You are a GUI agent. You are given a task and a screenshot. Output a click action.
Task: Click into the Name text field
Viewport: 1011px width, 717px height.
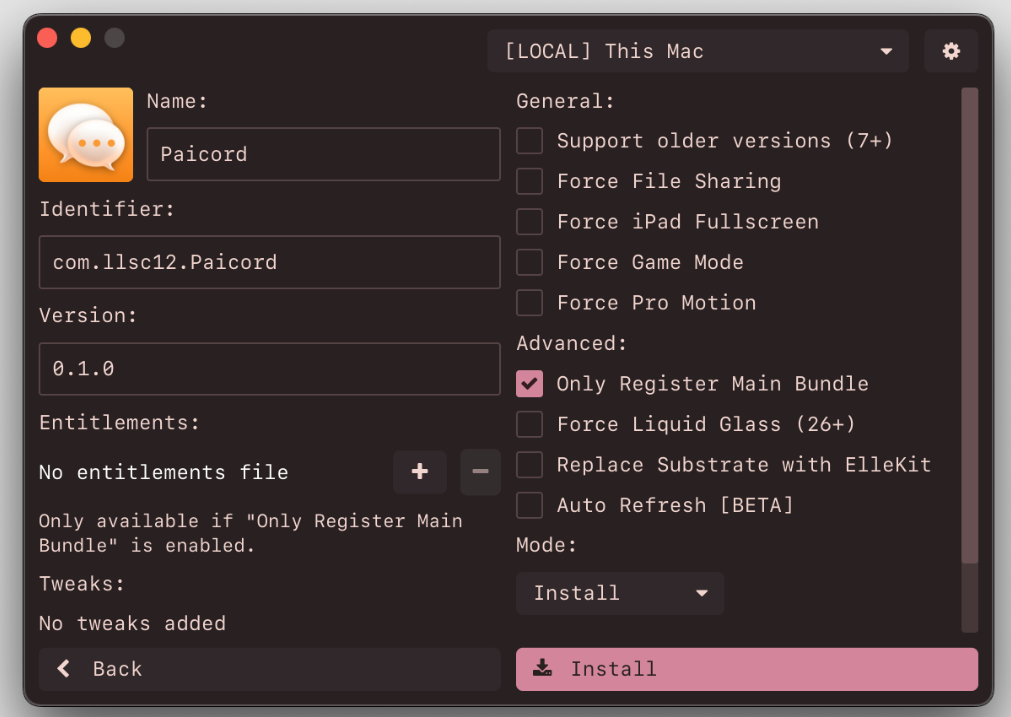(x=323, y=154)
